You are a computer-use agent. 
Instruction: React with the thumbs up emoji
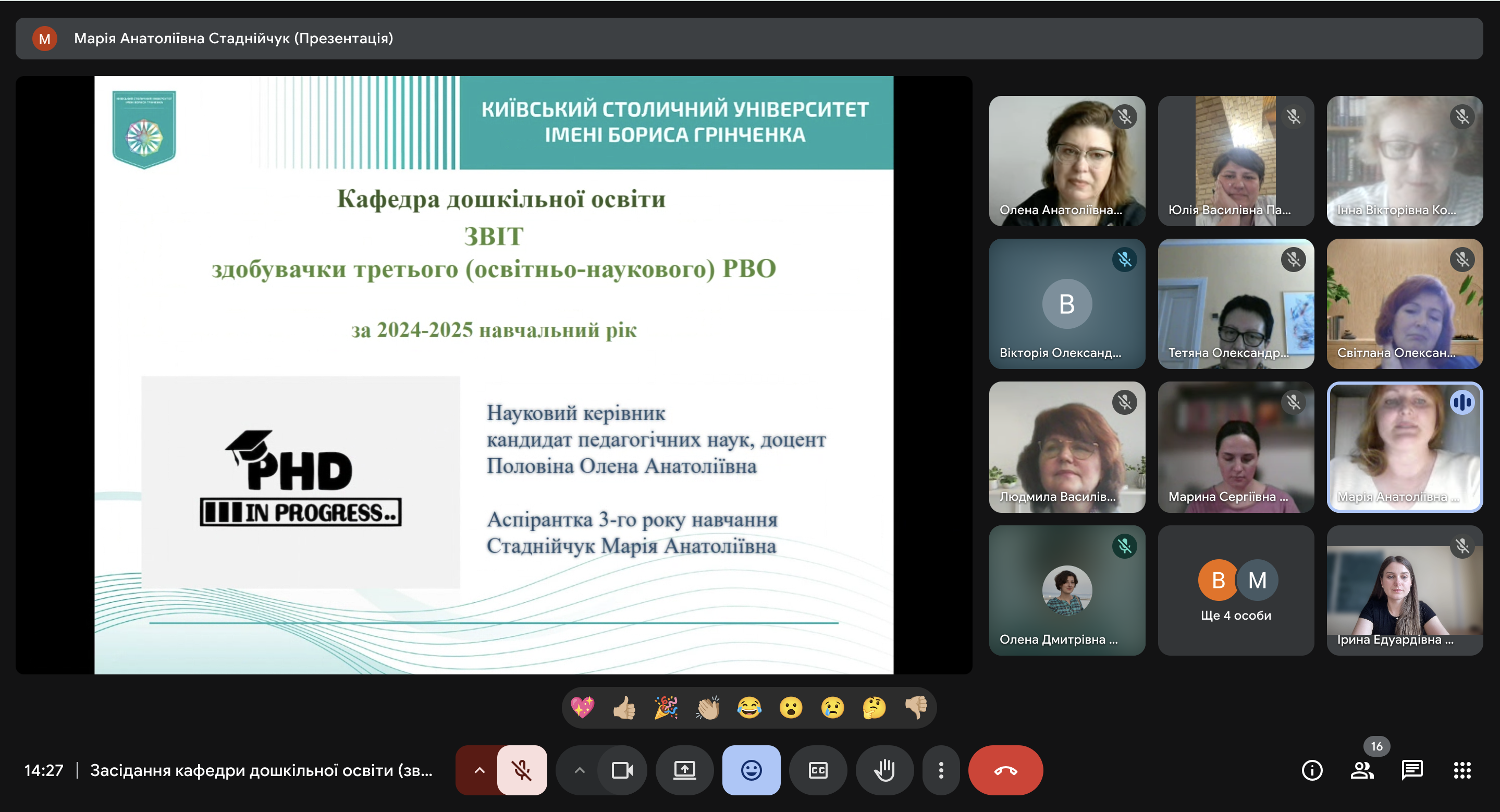tap(624, 708)
